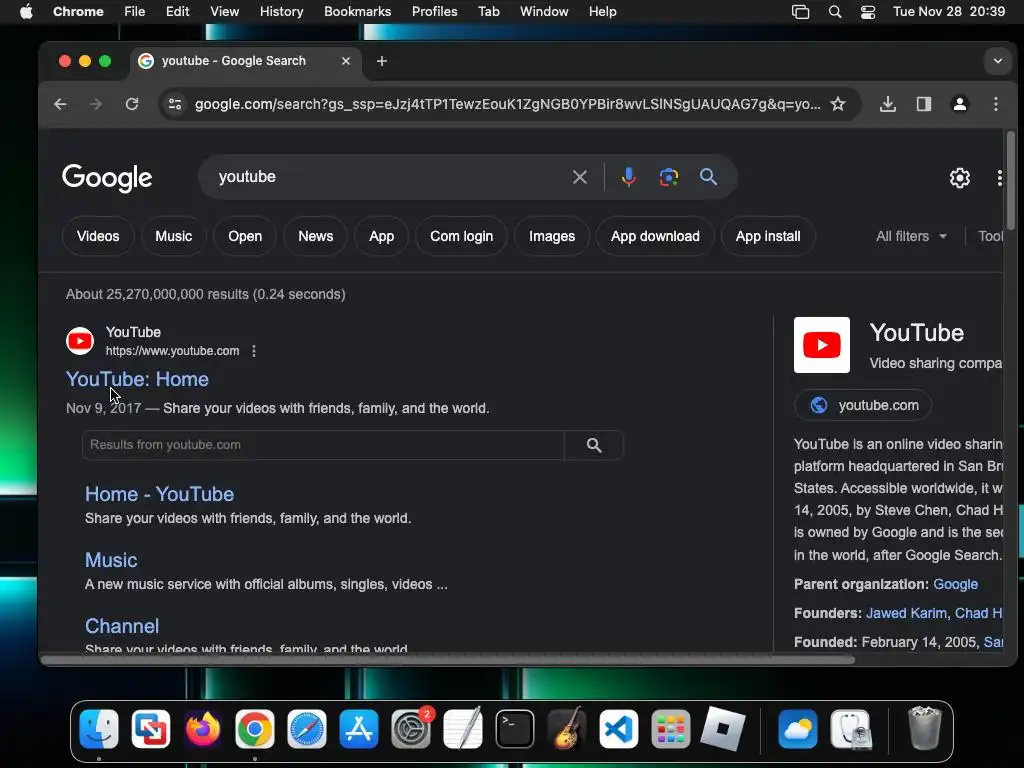The height and width of the screenshot is (768, 1024).
Task: Open Jawed Karim founder link
Action: [x=906, y=613]
